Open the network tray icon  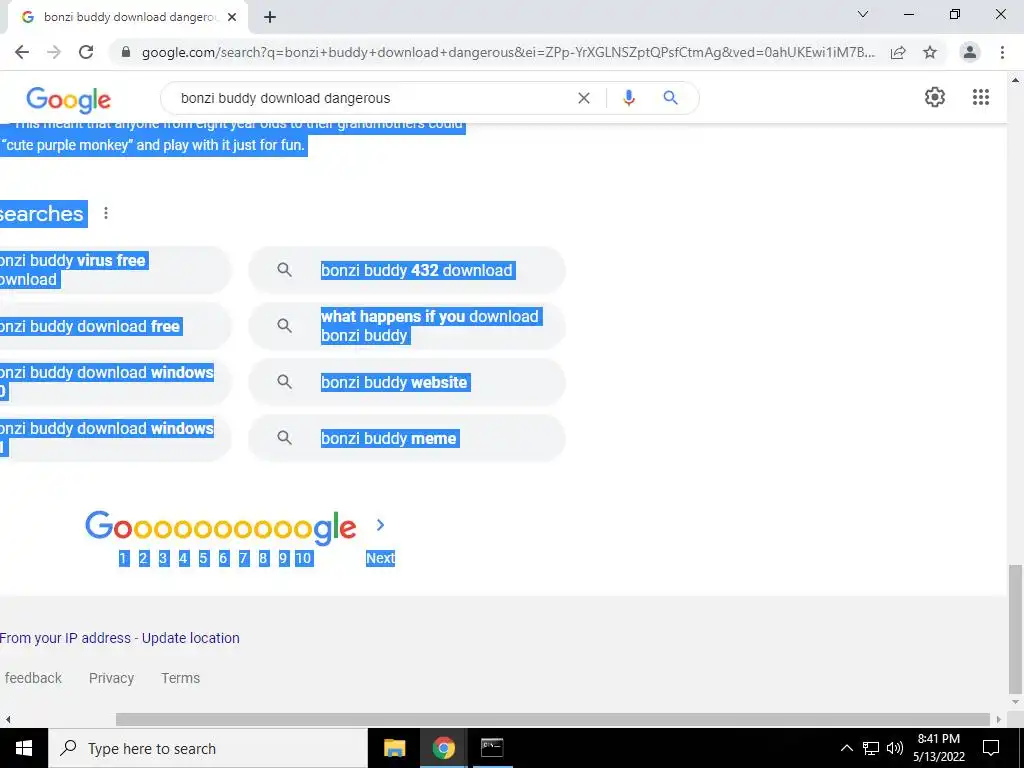coord(871,748)
